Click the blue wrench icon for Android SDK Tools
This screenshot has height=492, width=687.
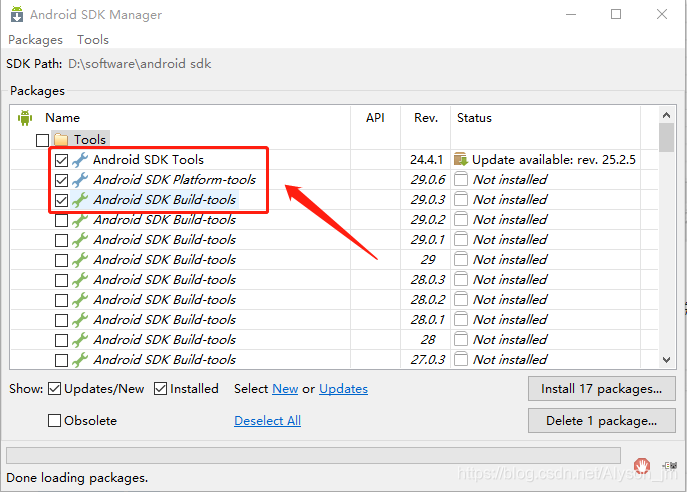80,160
